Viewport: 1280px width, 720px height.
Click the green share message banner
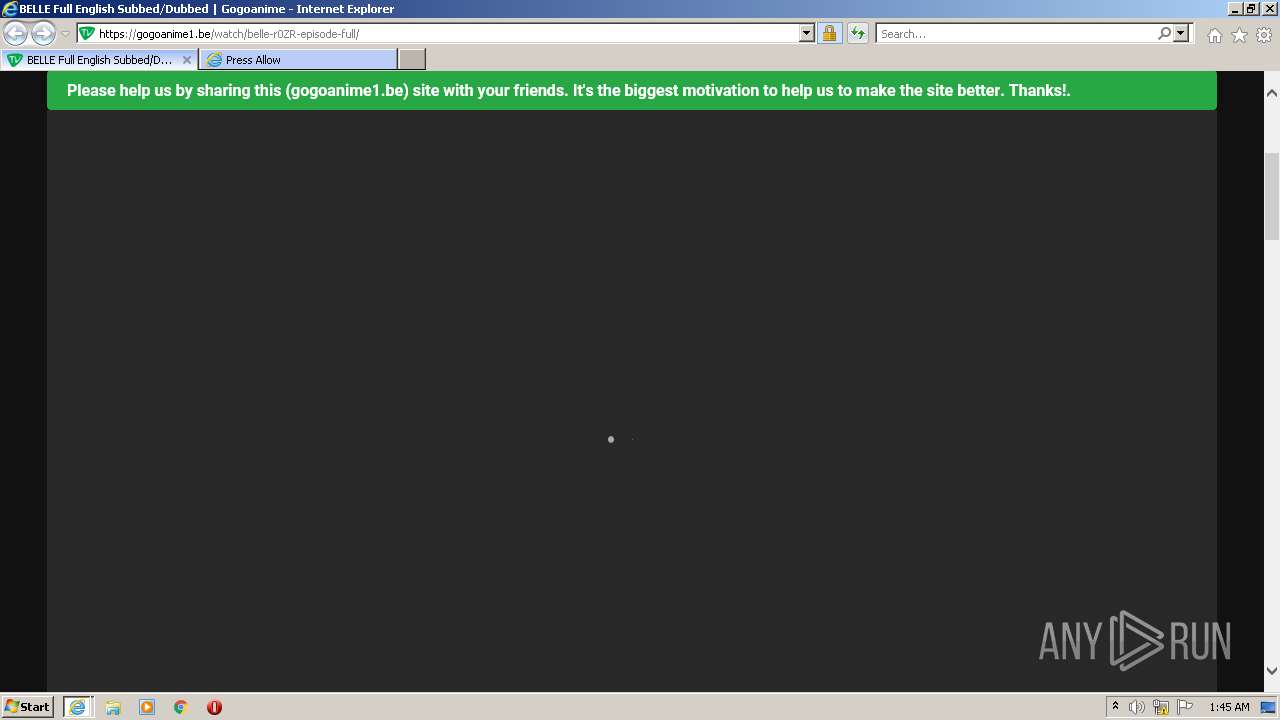pyautogui.click(x=632, y=90)
